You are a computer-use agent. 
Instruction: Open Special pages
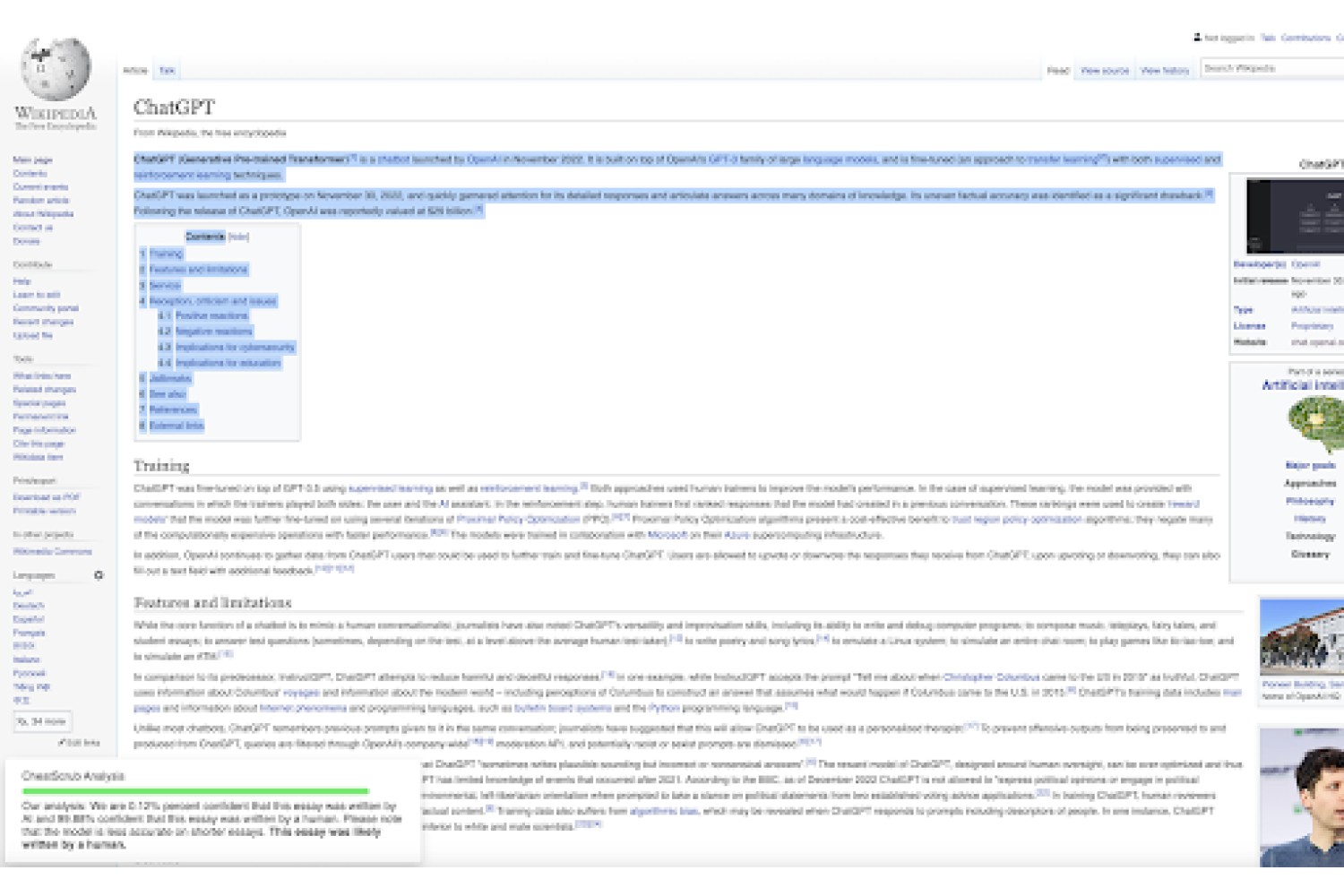coord(39,402)
